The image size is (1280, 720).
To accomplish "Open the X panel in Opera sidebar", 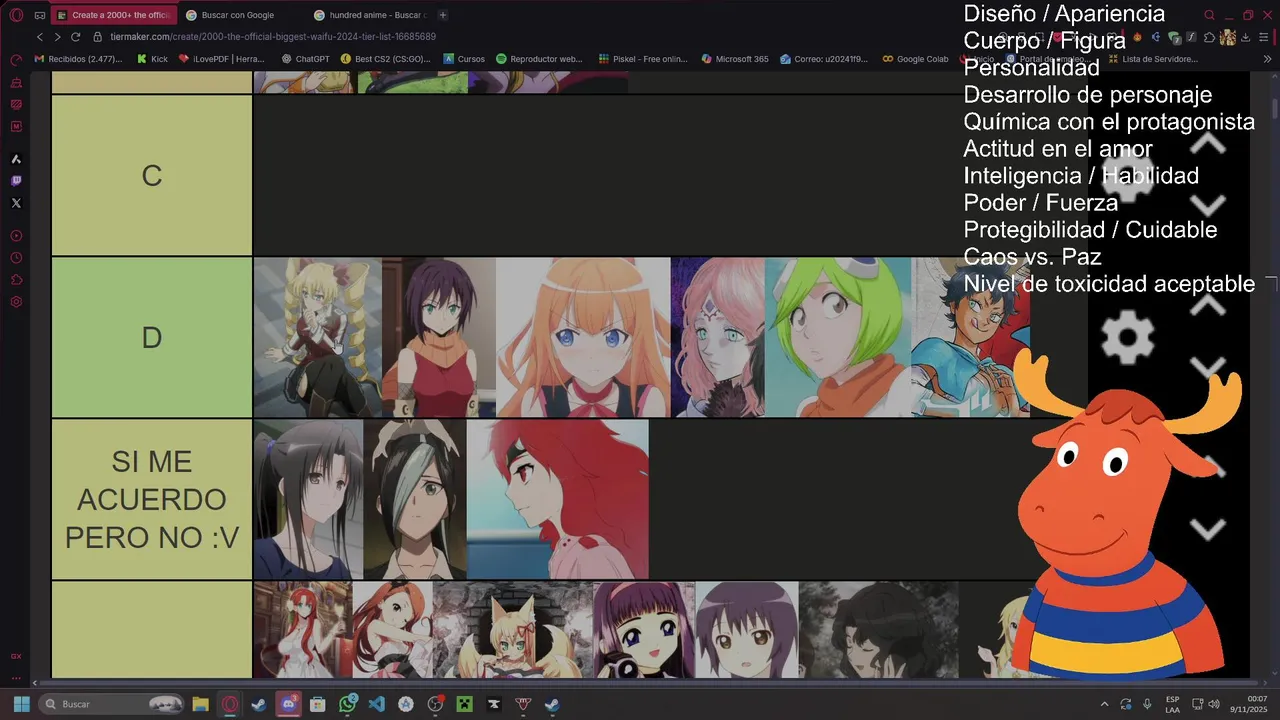I will click(16, 203).
